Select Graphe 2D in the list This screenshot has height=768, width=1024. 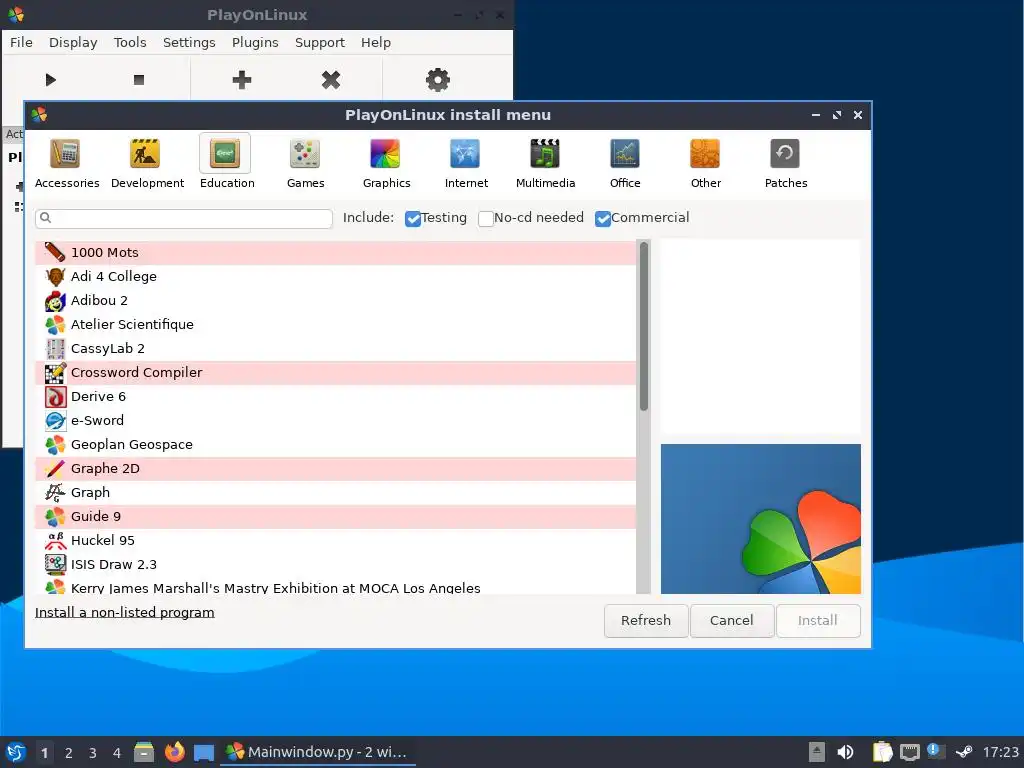tap(335, 468)
